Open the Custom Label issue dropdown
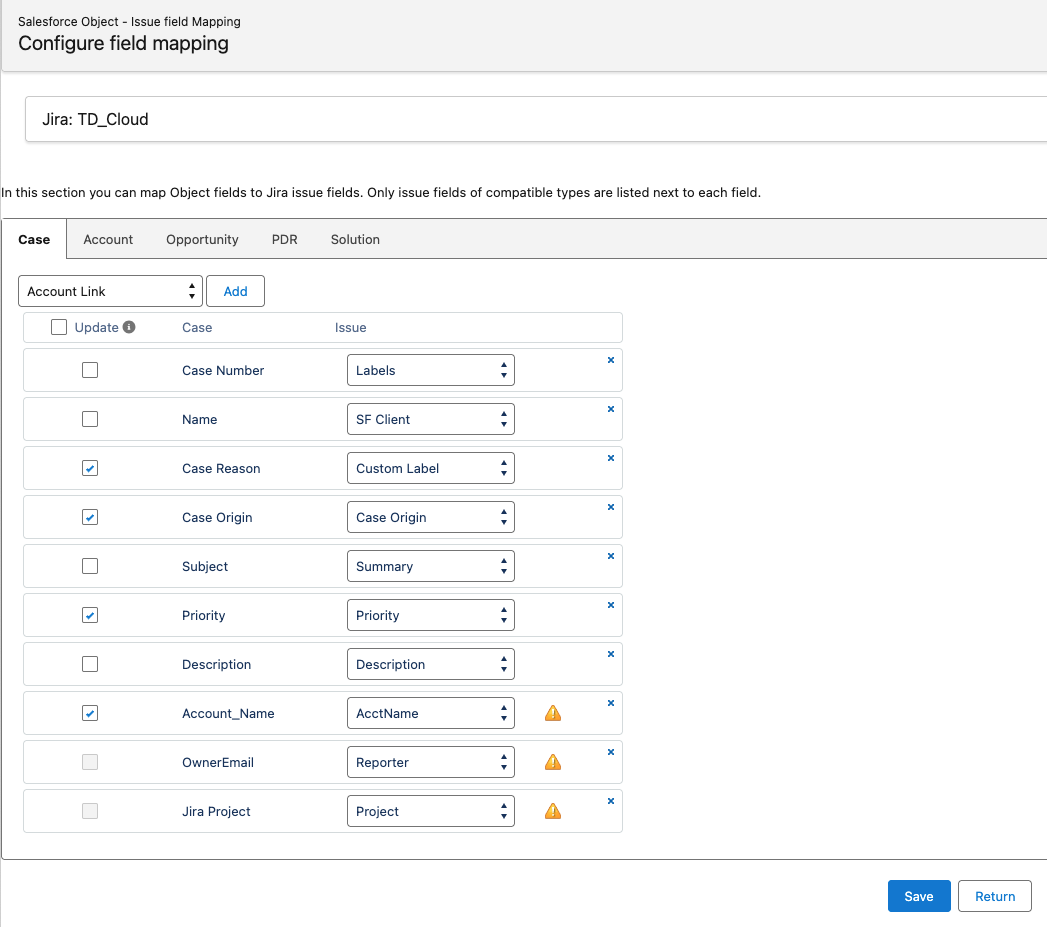 point(431,468)
